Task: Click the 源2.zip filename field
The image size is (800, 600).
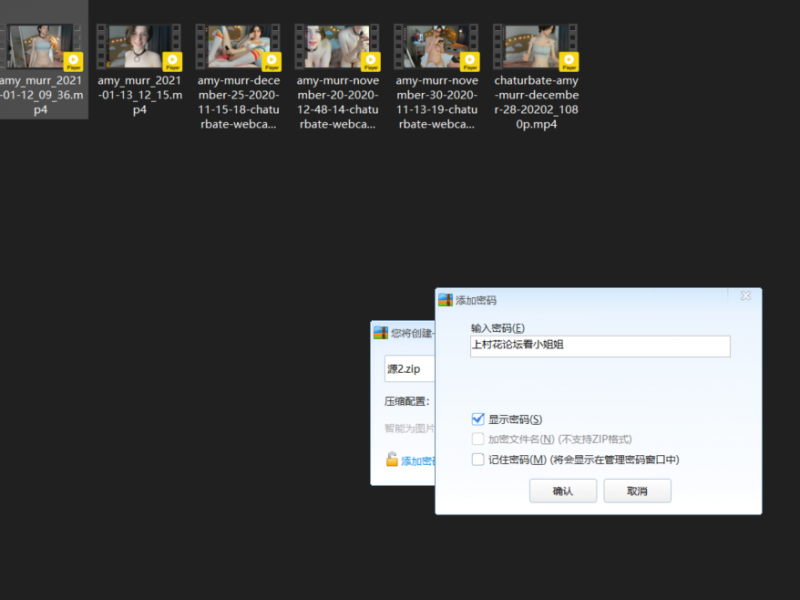Action: click(x=410, y=369)
